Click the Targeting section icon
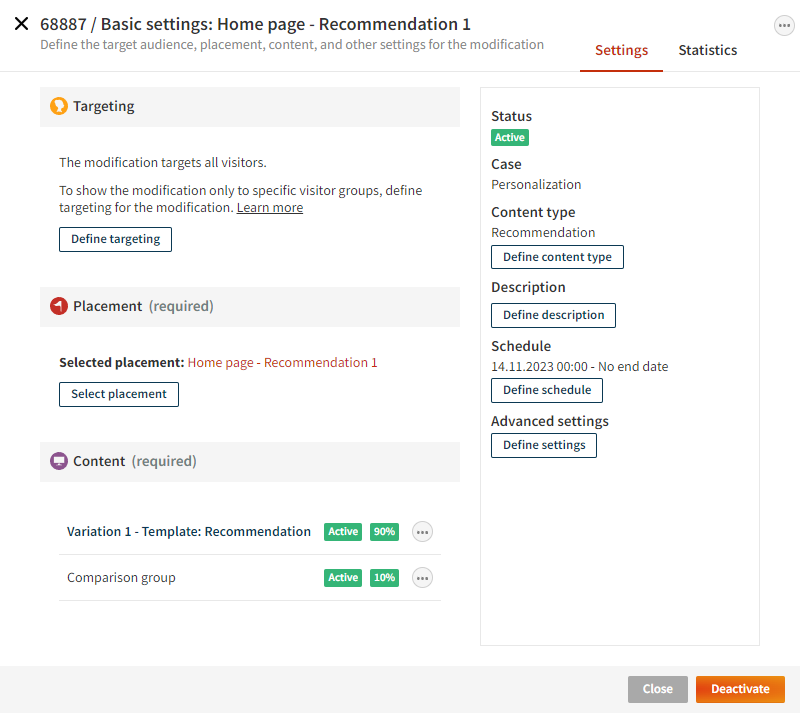Screen dimensions: 800x713 (x=58, y=106)
